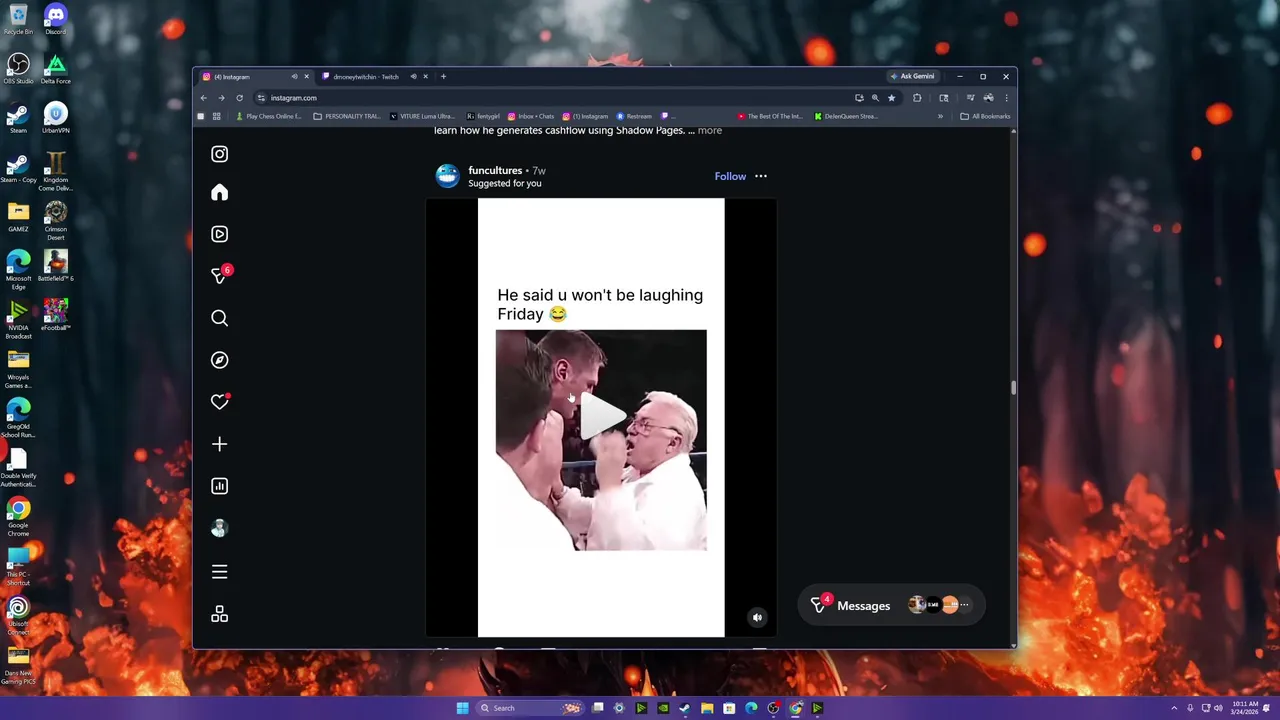The height and width of the screenshot is (720, 1280).
Task: Open the funcultures username link
Action: [x=495, y=170]
